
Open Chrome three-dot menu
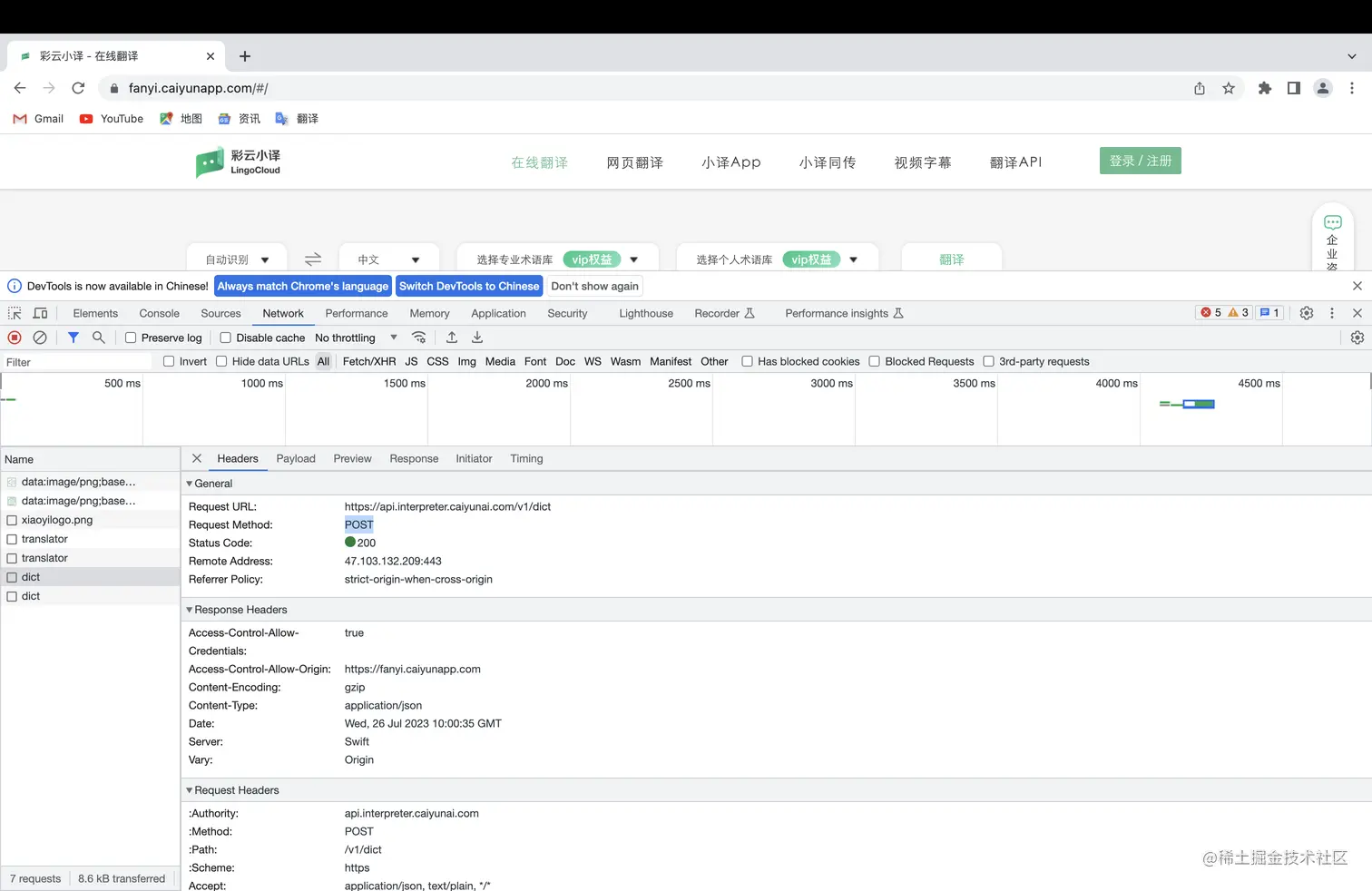[1352, 88]
